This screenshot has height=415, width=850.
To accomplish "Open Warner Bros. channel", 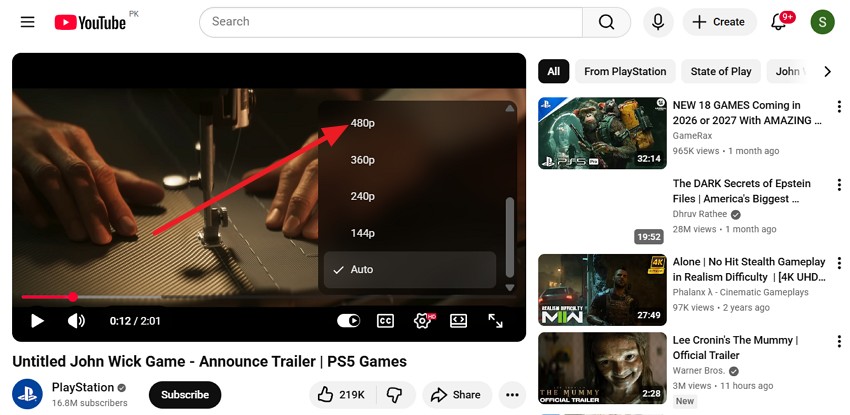I will (699, 371).
